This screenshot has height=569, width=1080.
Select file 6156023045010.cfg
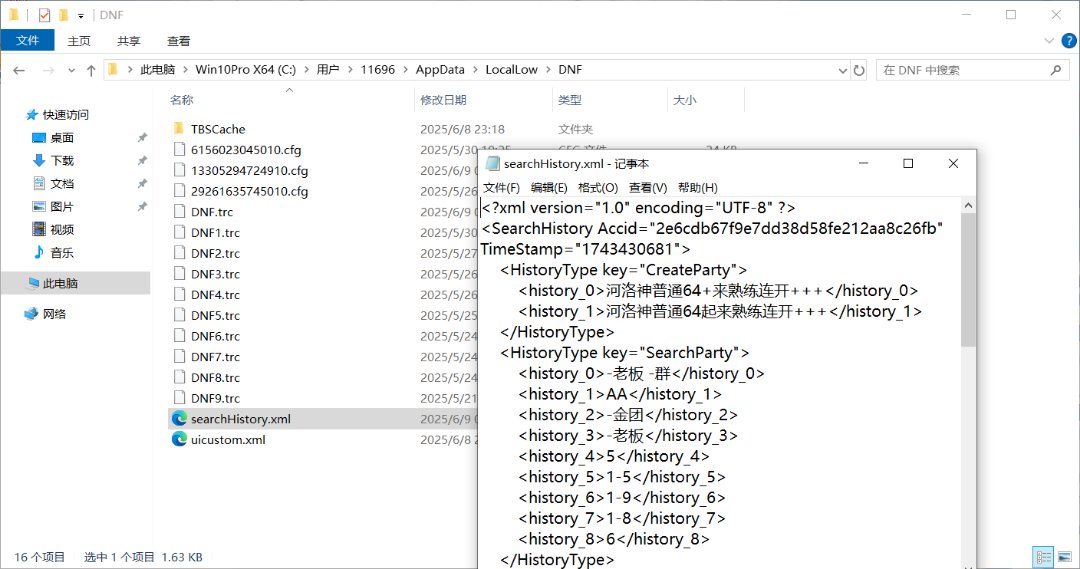pos(246,150)
